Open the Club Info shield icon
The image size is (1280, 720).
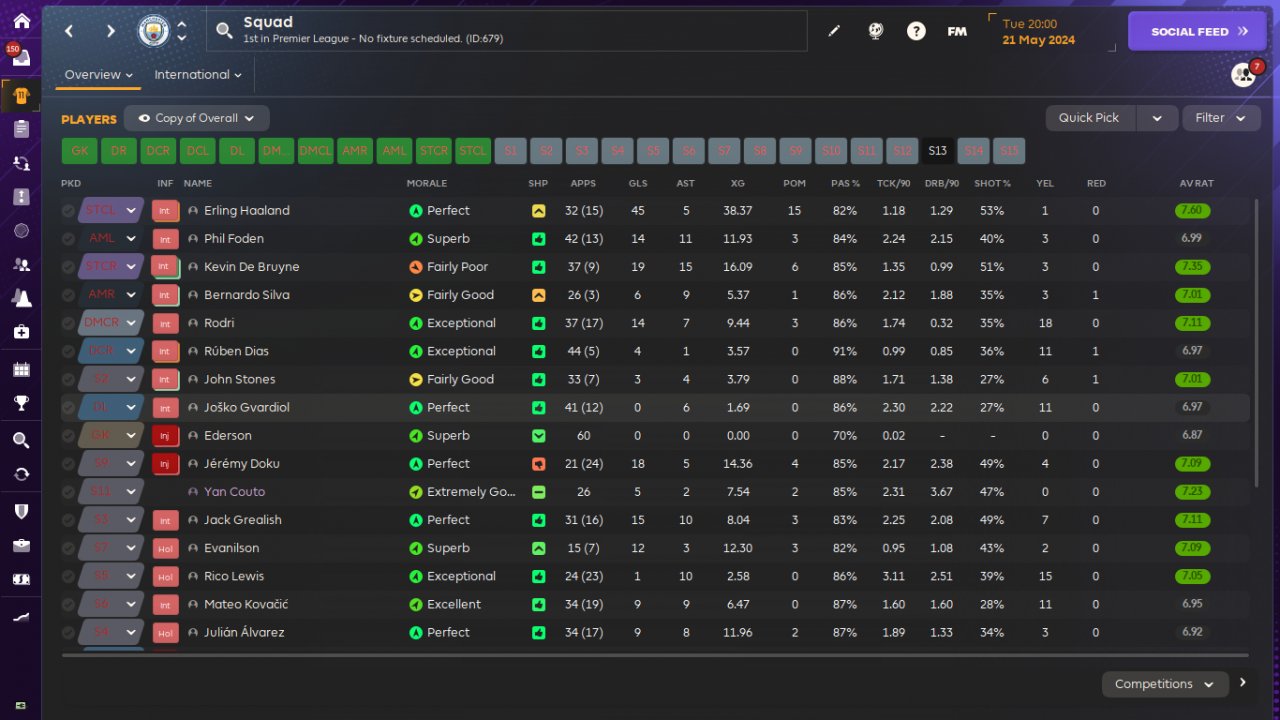click(x=21, y=511)
